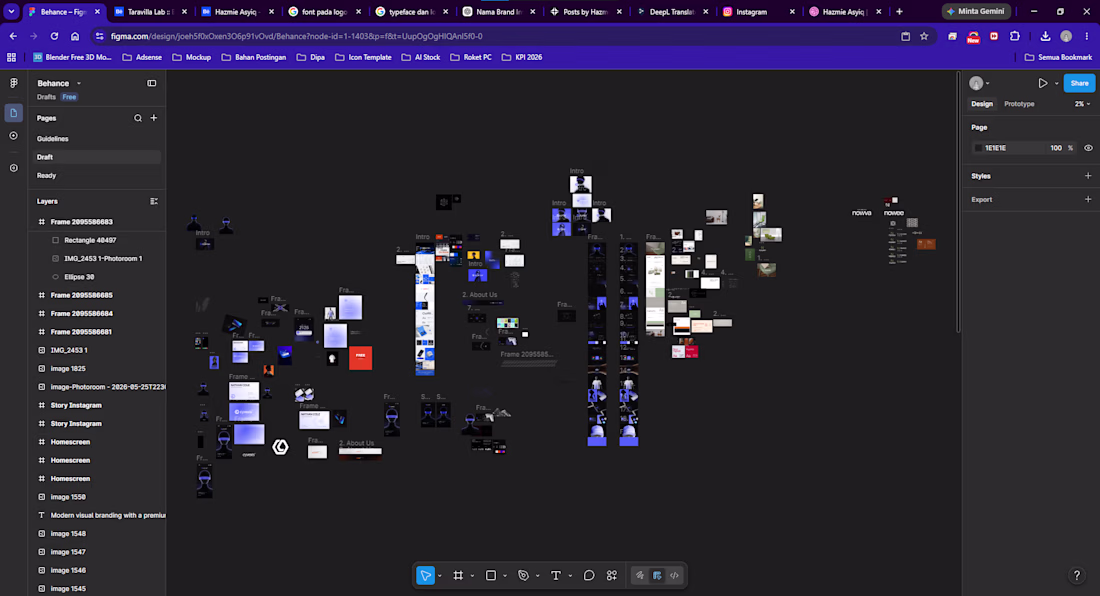Collapse all layers icon
The image size is (1100, 596).
pyautogui.click(x=154, y=201)
